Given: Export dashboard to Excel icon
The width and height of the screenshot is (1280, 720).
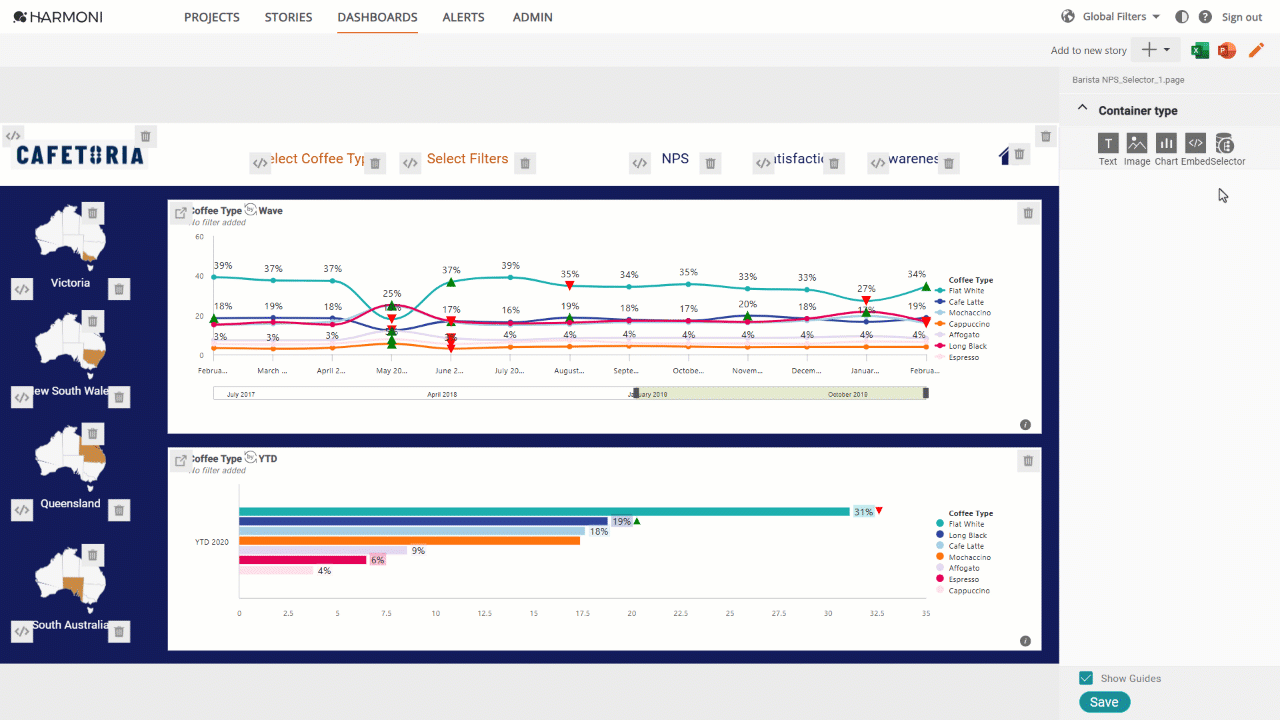Looking at the screenshot, I should pyautogui.click(x=1200, y=50).
